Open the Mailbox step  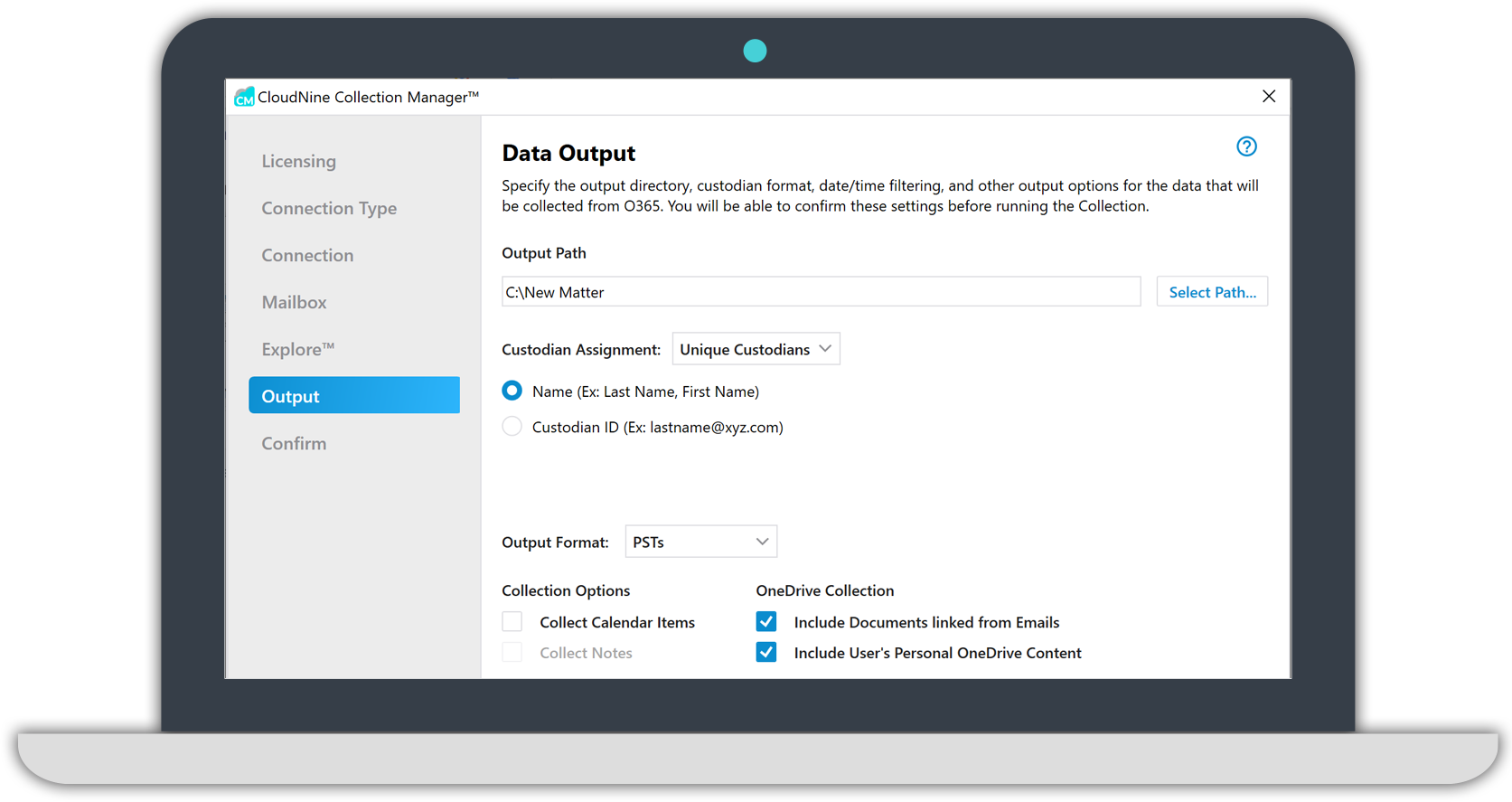[x=294, y=302]
